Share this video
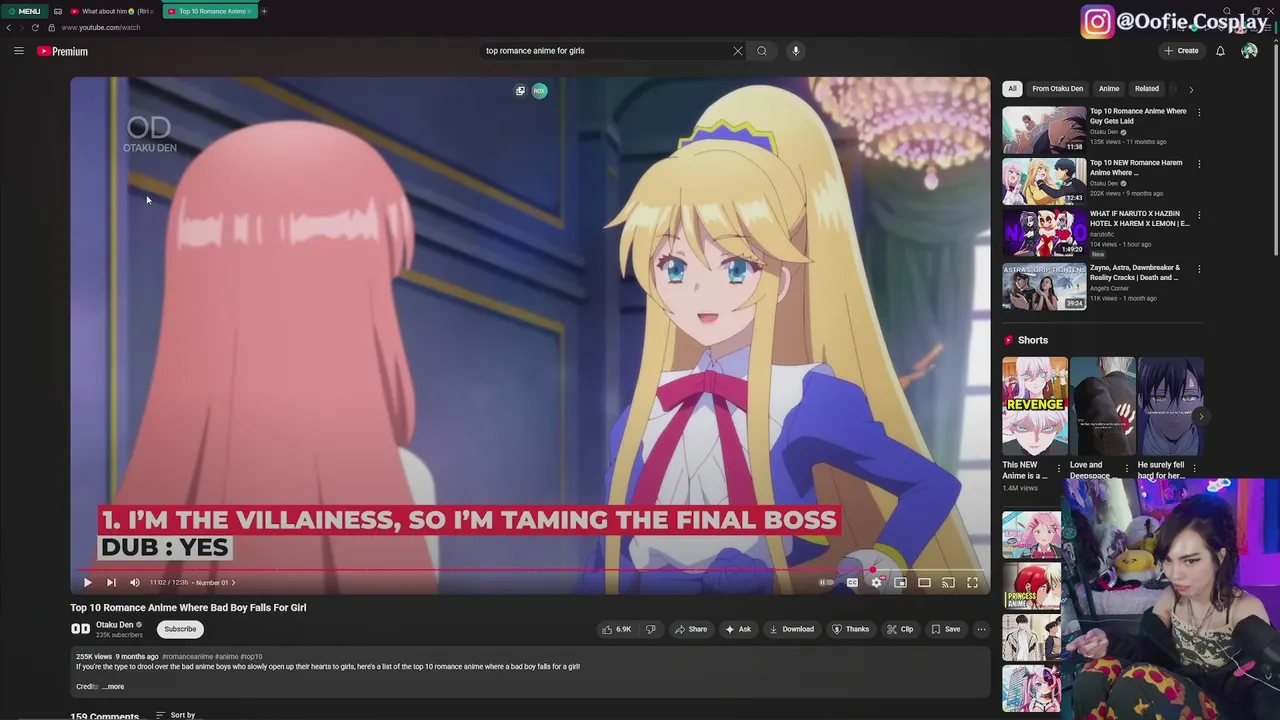 click(691, 629)
